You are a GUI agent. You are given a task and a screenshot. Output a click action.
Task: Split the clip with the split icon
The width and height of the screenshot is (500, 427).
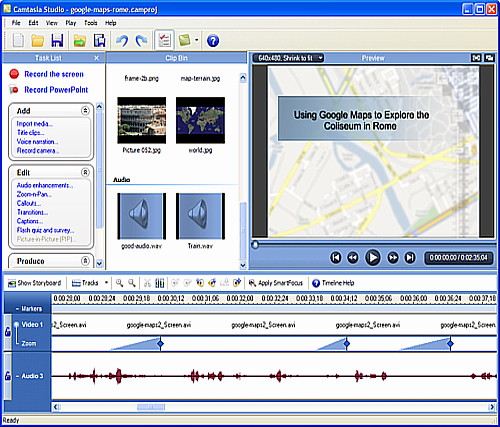pyautogui.click(x=160, y=283)
